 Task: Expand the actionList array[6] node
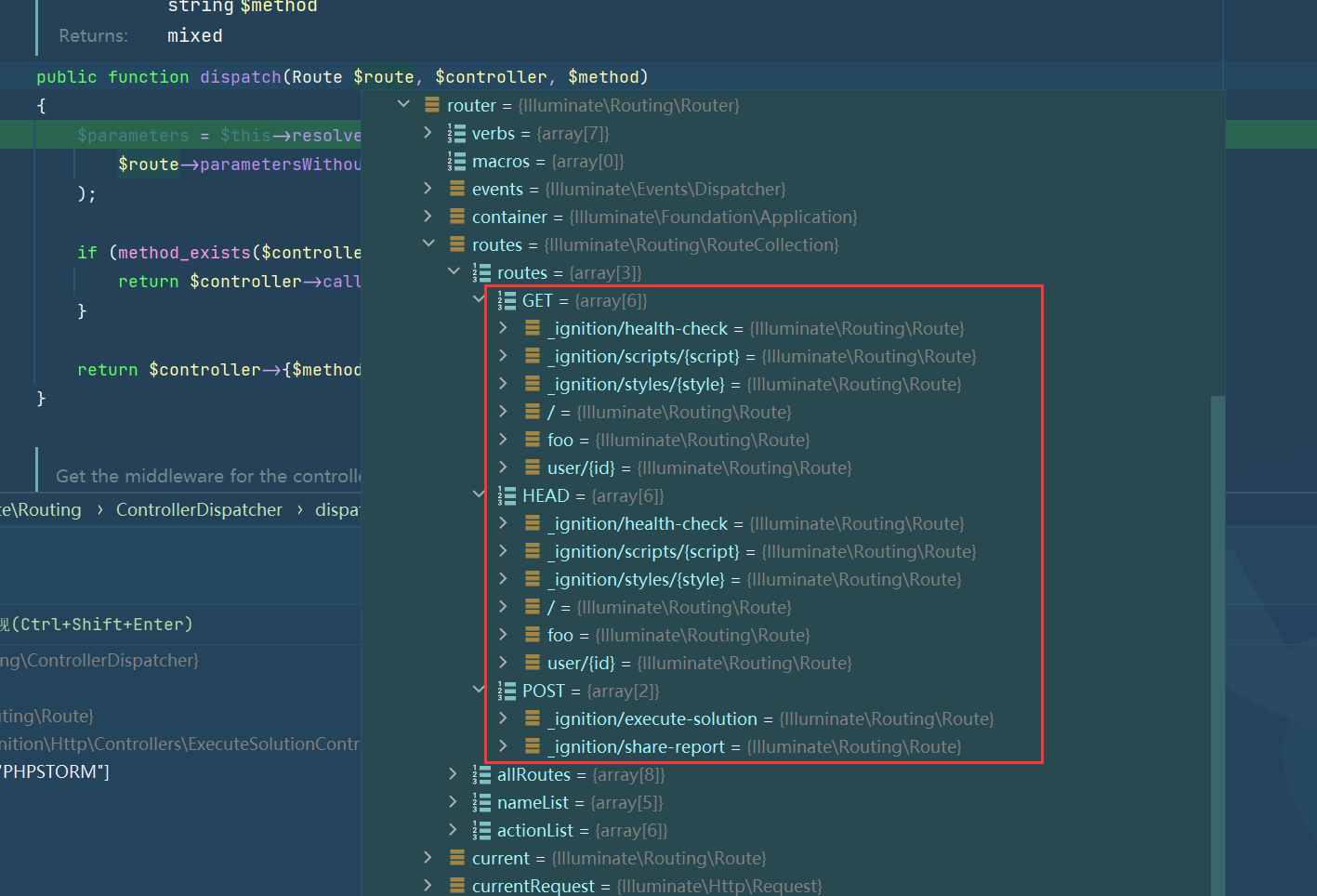pos(453,830)
